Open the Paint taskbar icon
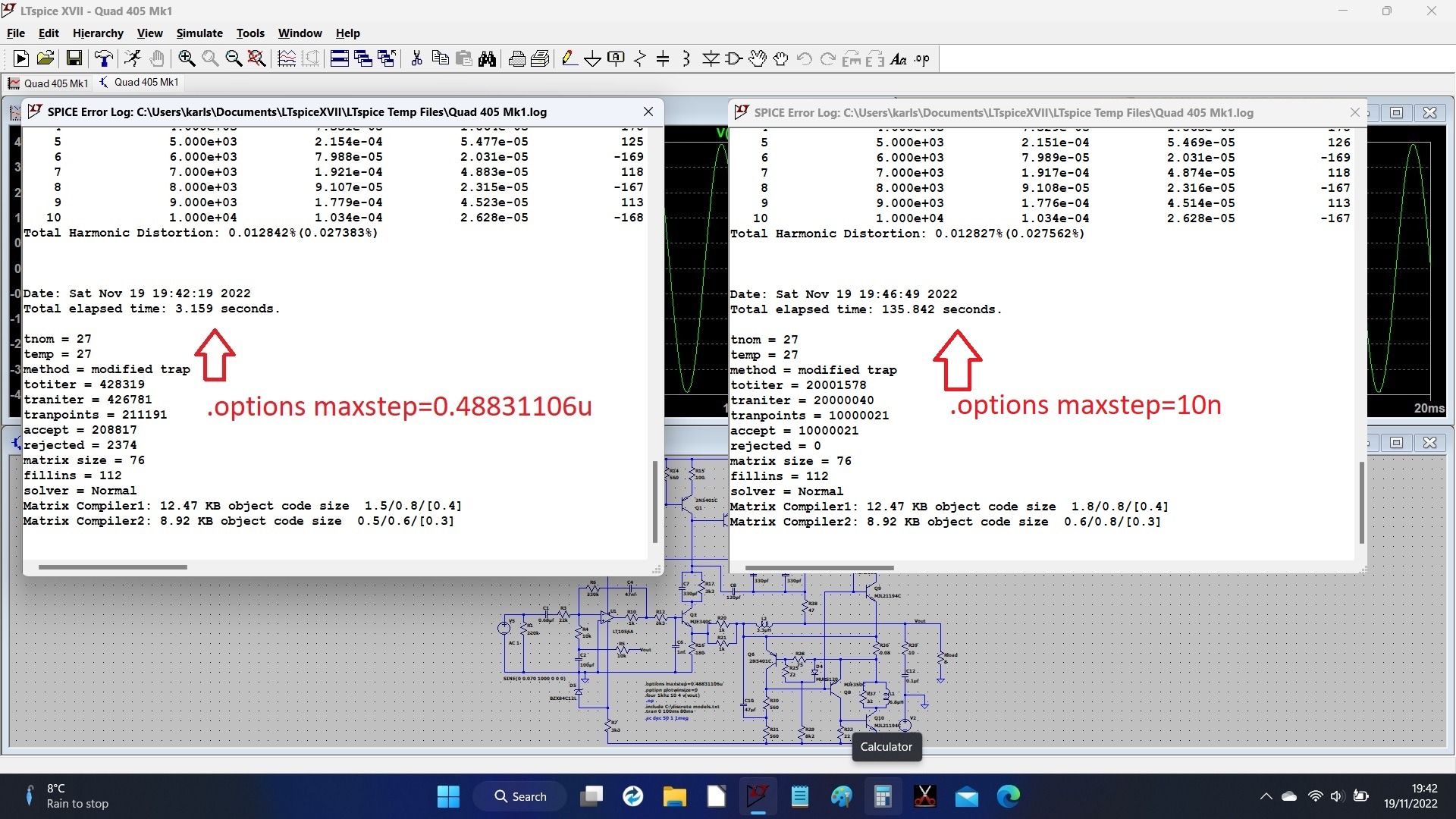The width and height of the screenshot is (1456, 819). (841, 796)
